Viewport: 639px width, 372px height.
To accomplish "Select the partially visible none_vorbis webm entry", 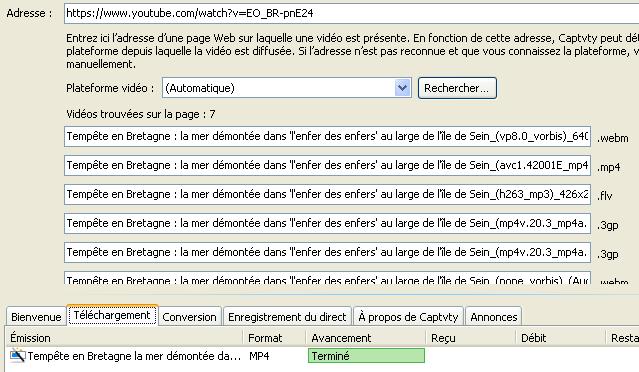I will pos(327,278).
